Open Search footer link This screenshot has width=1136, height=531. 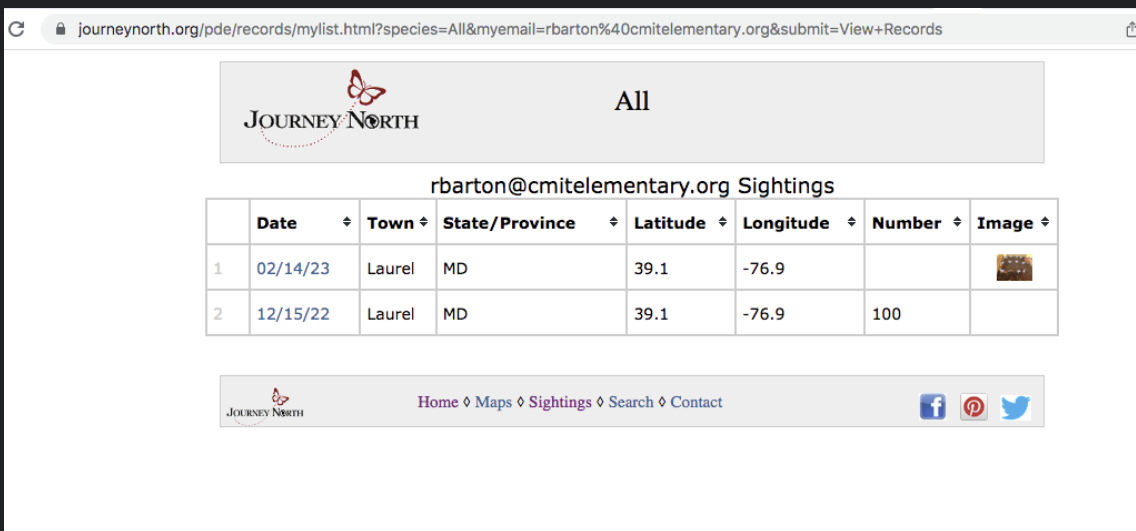(631, 402)
